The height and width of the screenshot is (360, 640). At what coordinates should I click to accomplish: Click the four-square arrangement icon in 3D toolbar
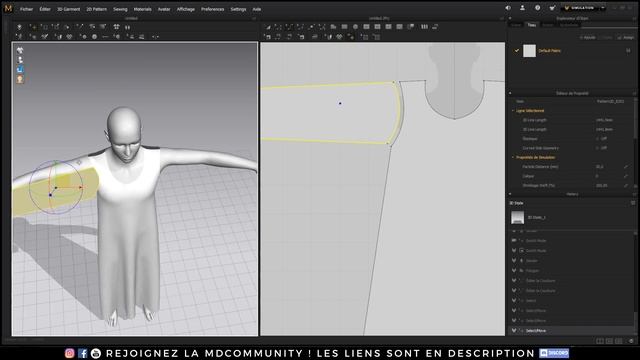tap(116, 27)
